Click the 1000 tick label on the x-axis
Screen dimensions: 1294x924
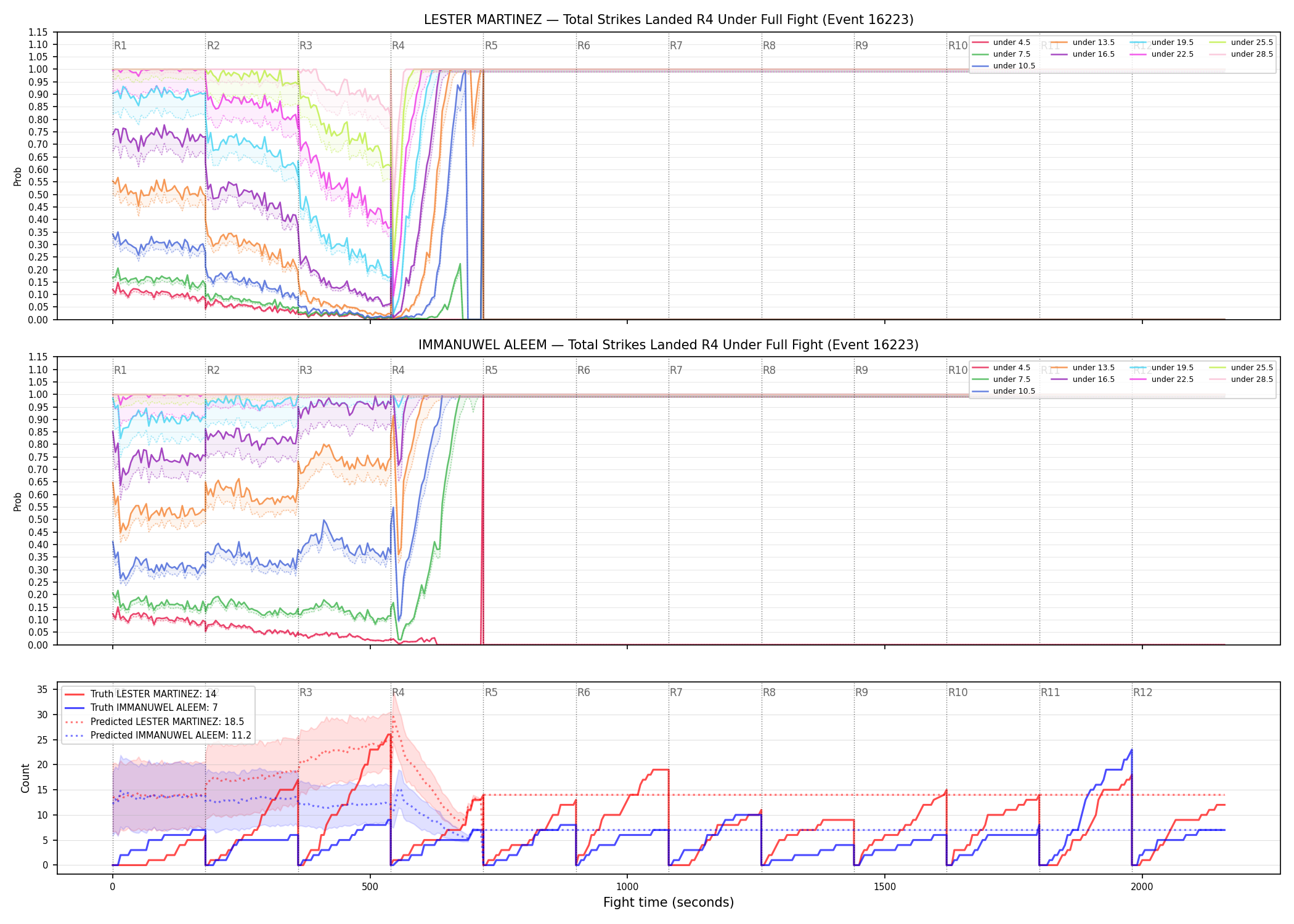tap(627, 887)
